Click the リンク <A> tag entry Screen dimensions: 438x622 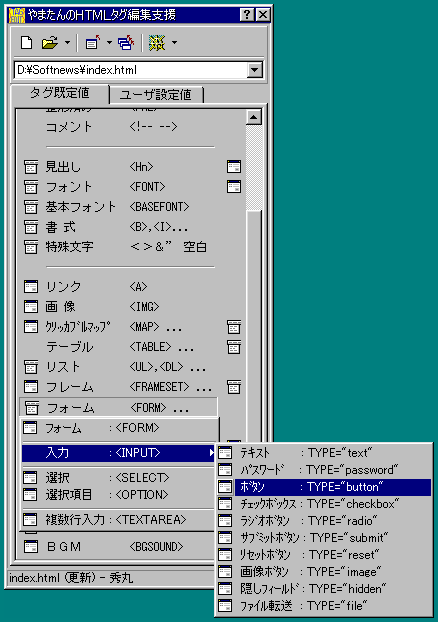coord(119,286)
